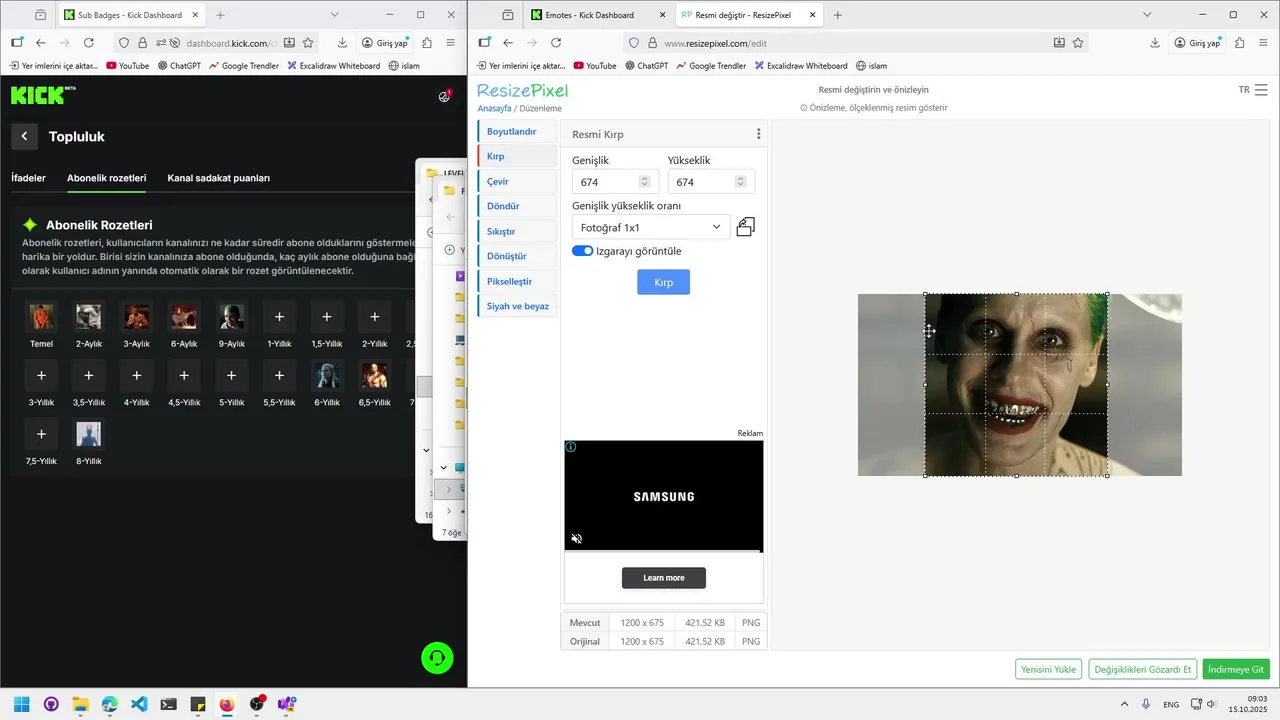1280x720 pixels.
Task: Select Çevir in ResizePixel sidebar
Action: (x=517, y=181)
